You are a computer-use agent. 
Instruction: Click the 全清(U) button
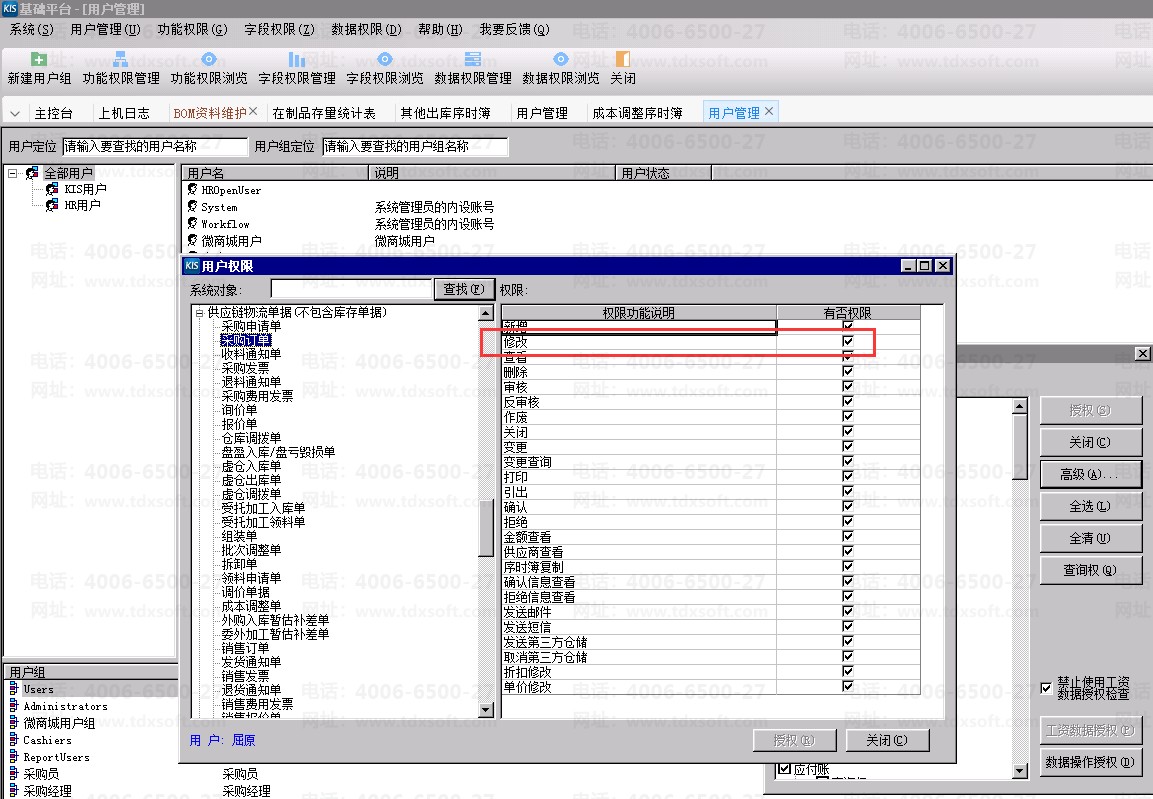(1090, 538)
